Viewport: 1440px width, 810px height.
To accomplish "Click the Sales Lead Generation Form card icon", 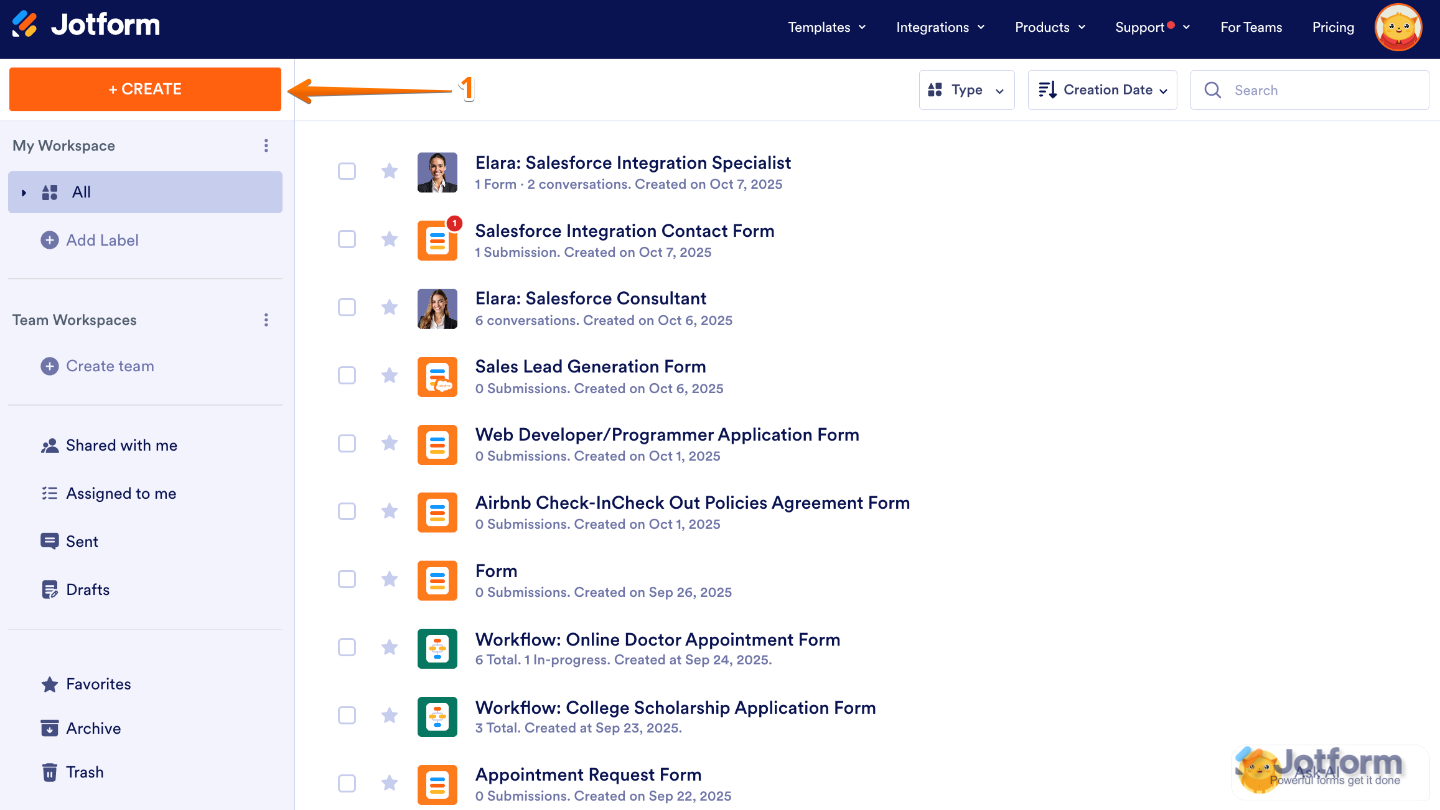I will (437, 377).
